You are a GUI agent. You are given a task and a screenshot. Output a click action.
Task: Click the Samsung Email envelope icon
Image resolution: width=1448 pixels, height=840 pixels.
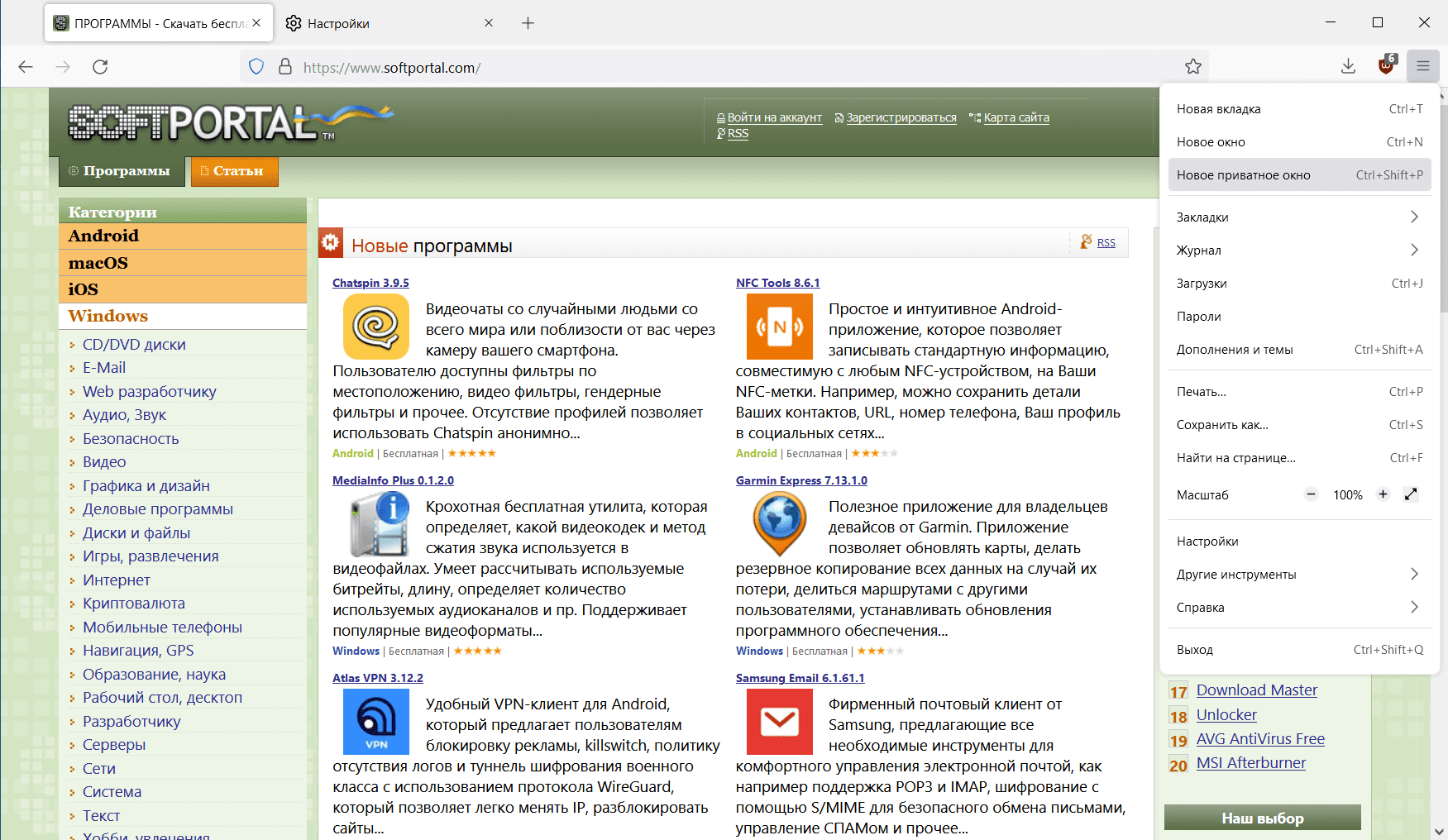[x=780, y=722]
